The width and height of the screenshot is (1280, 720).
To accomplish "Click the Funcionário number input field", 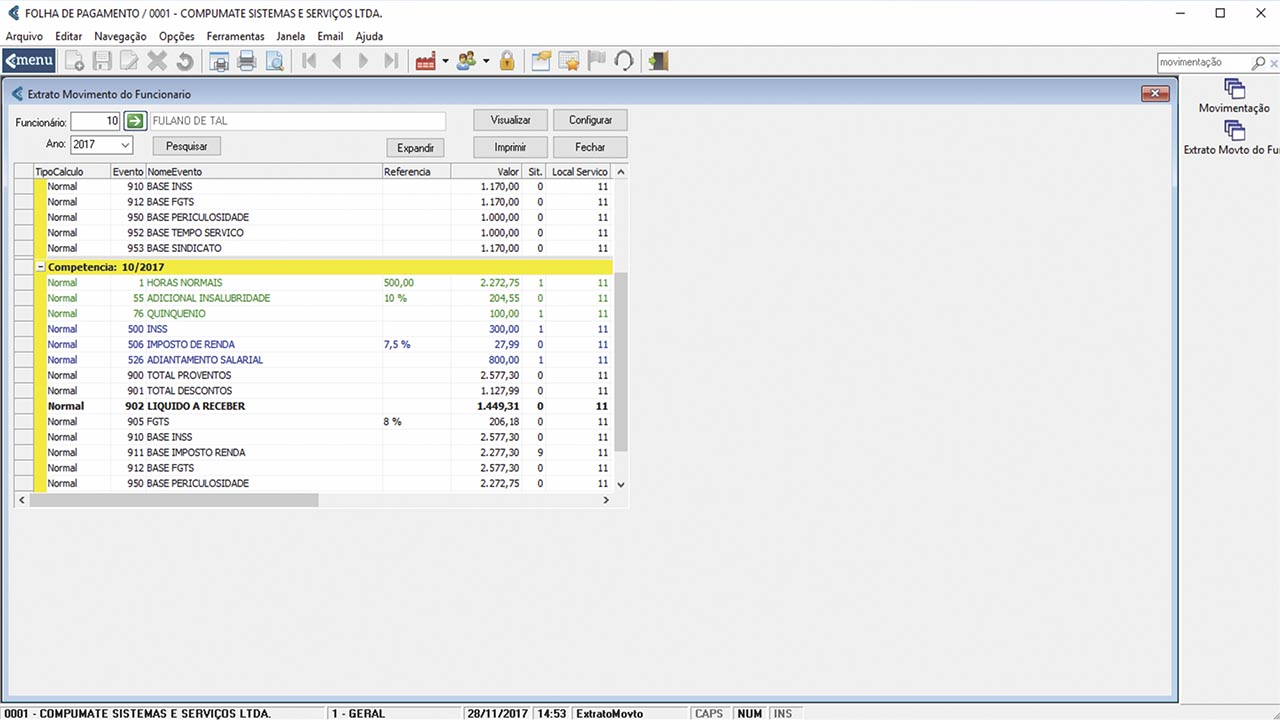I will 95,121.
